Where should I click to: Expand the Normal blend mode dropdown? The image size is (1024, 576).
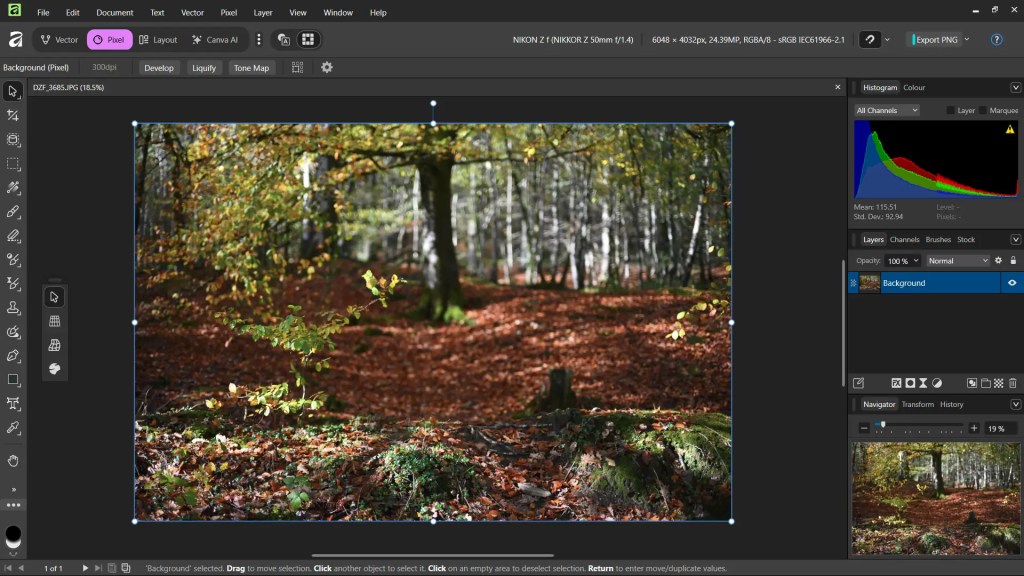click(957, 261)
